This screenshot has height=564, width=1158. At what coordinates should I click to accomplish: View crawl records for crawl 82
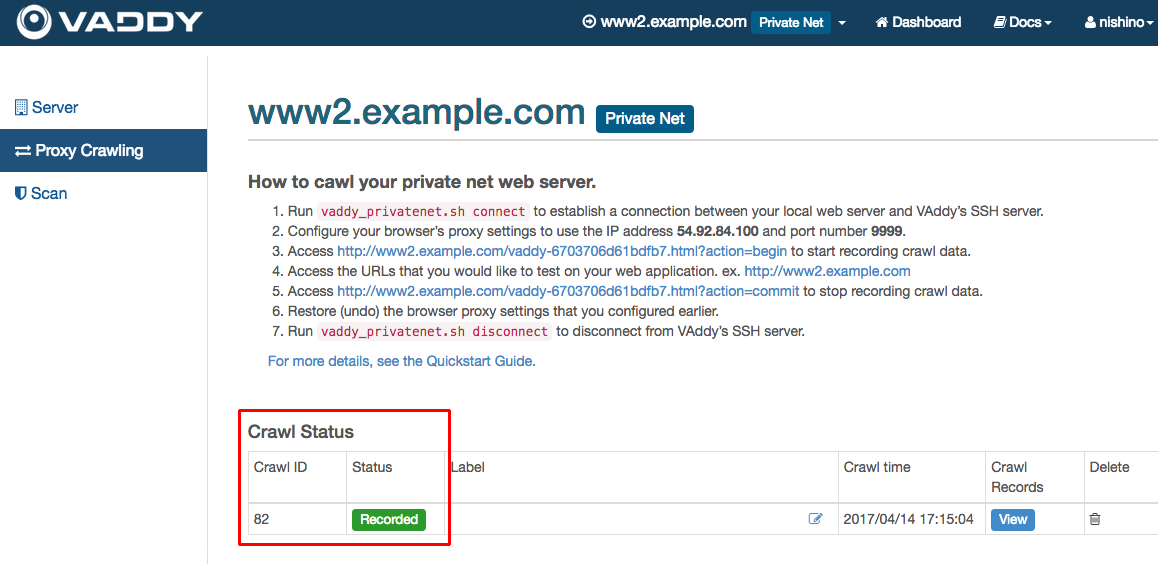[1013, 520]
